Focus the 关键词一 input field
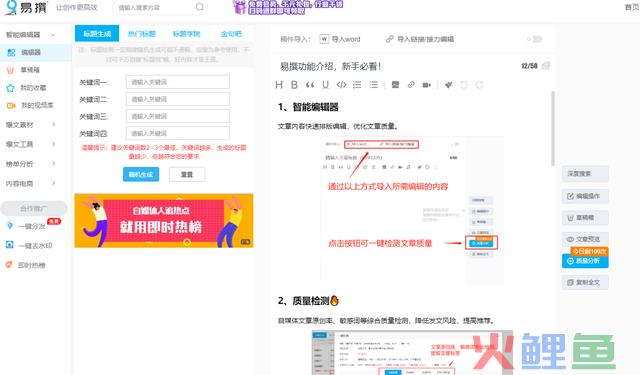 point(178,82)
